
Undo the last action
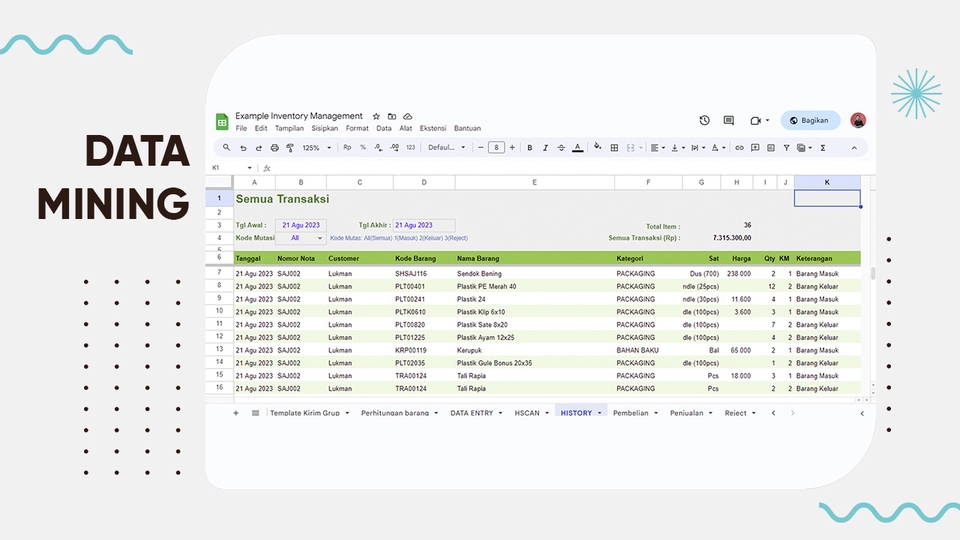(x=243, y=148)
